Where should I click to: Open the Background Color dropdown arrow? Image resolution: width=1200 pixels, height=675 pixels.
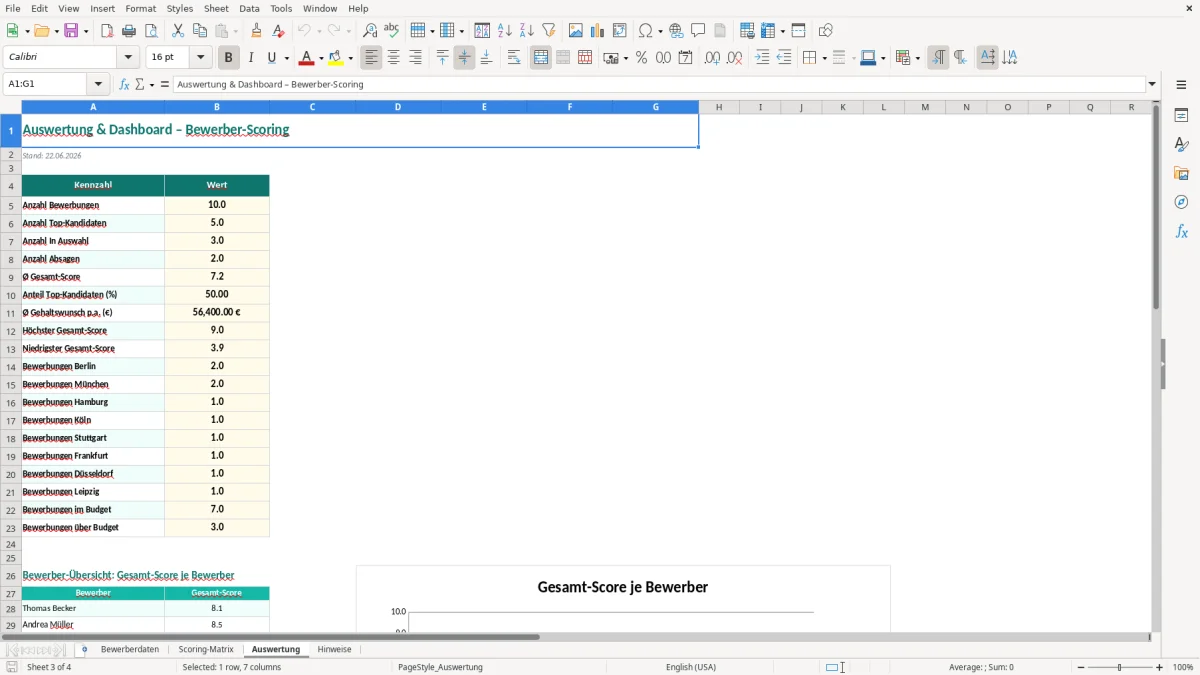[x=350, y=58]
